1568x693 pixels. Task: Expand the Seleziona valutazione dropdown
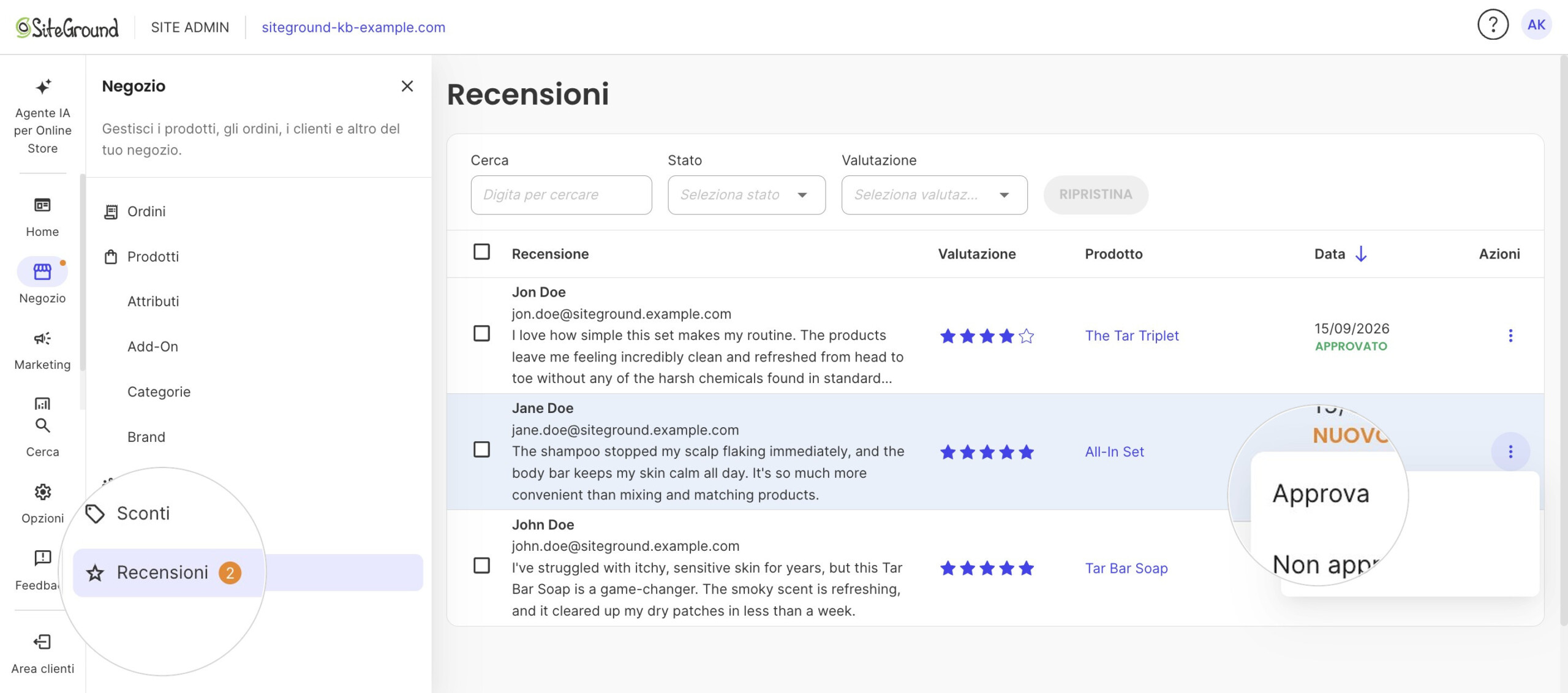click(x=934, y=195)
